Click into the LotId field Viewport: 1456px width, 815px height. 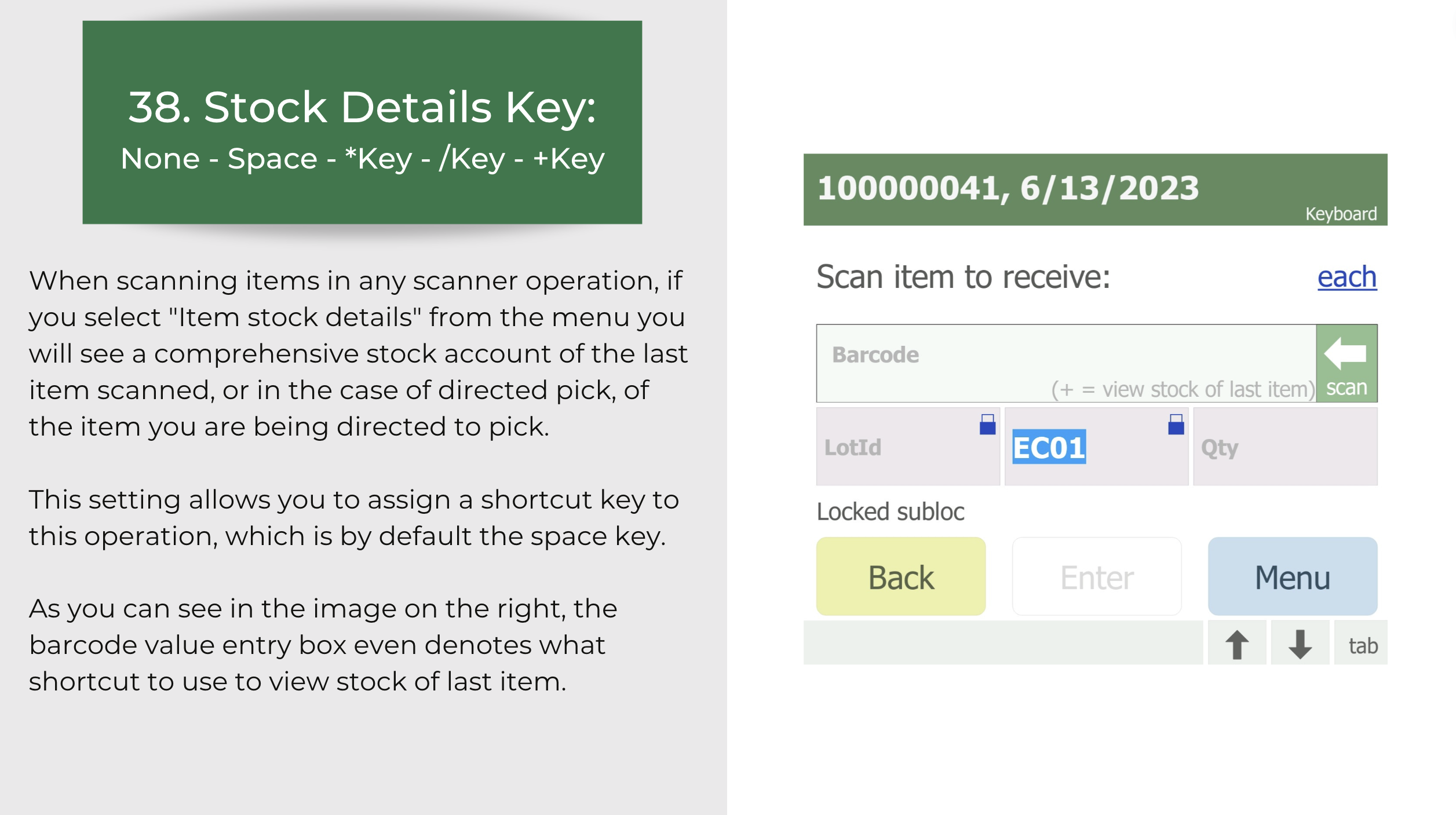click(x=908, y=447)
